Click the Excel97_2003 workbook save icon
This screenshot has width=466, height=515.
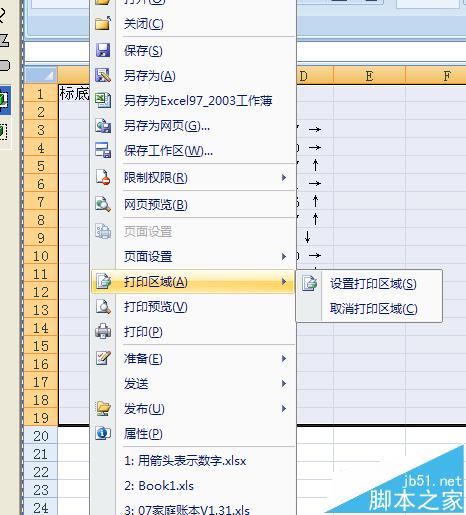[x=103, y=100]
